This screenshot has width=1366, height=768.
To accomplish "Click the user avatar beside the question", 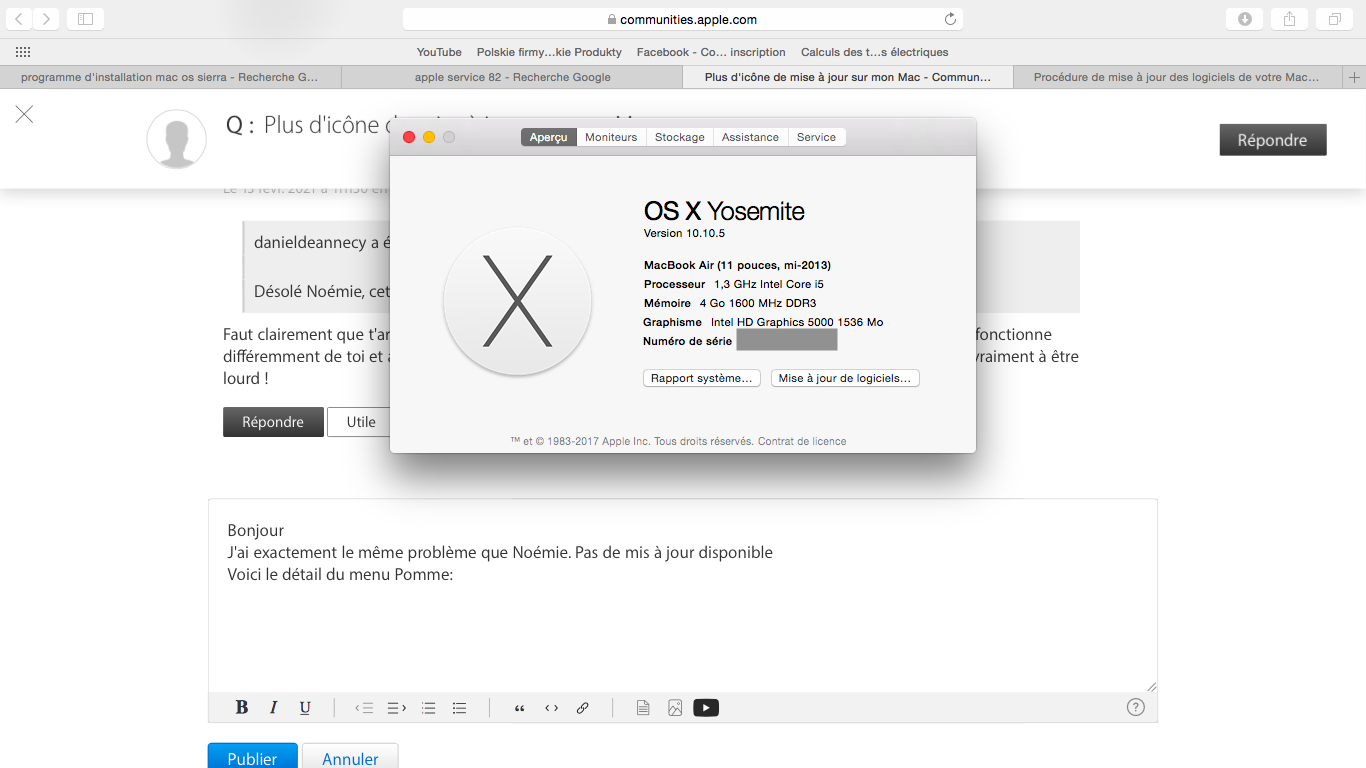I will 177,139.
